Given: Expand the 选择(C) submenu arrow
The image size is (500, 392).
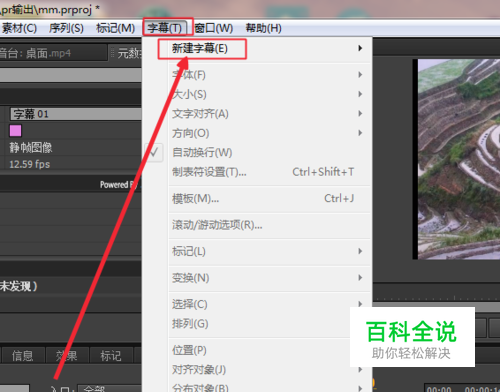Looking at the screenshot, I should pyautogui.click(x=360, y=304).
